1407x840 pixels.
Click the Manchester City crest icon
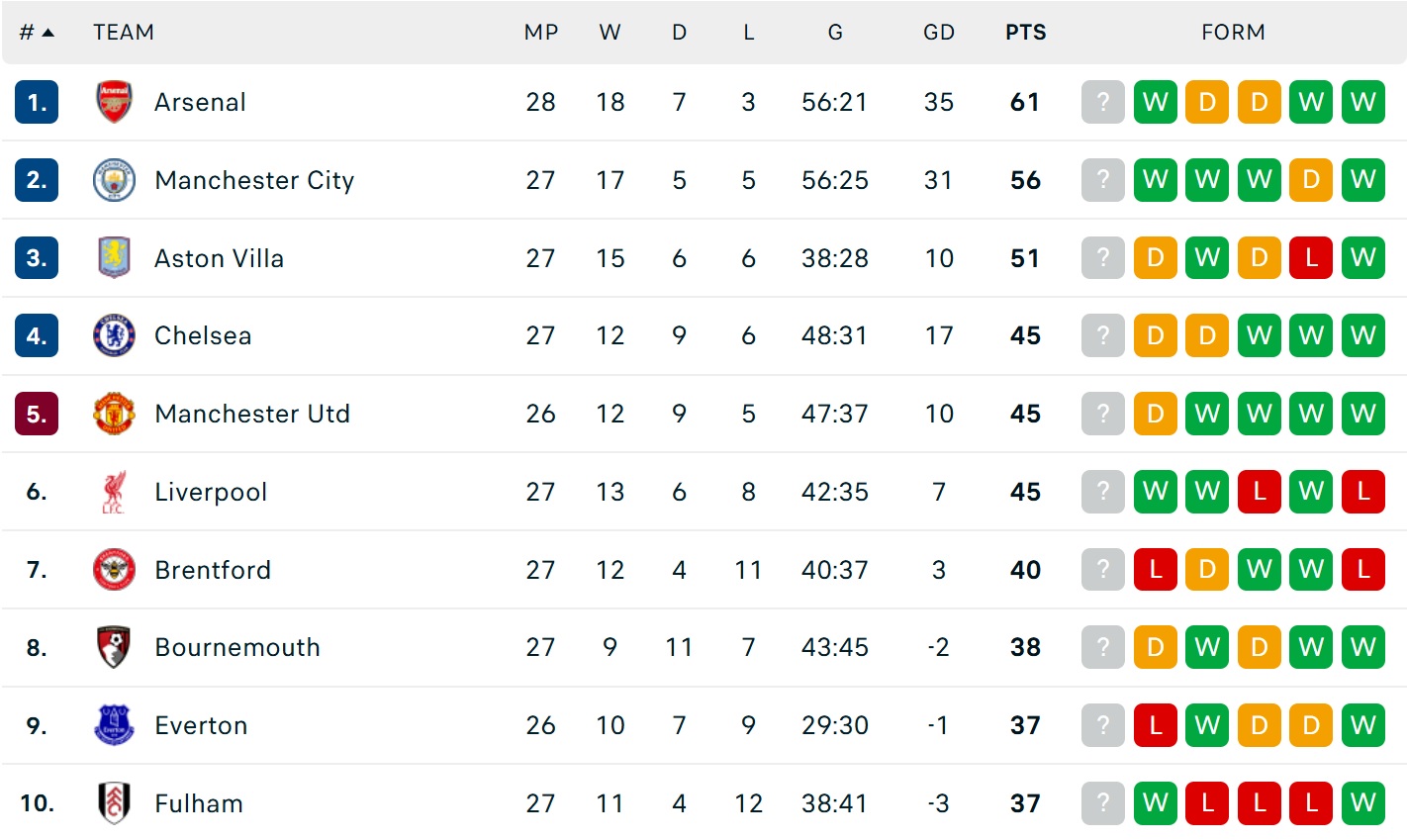click(114, 180)
